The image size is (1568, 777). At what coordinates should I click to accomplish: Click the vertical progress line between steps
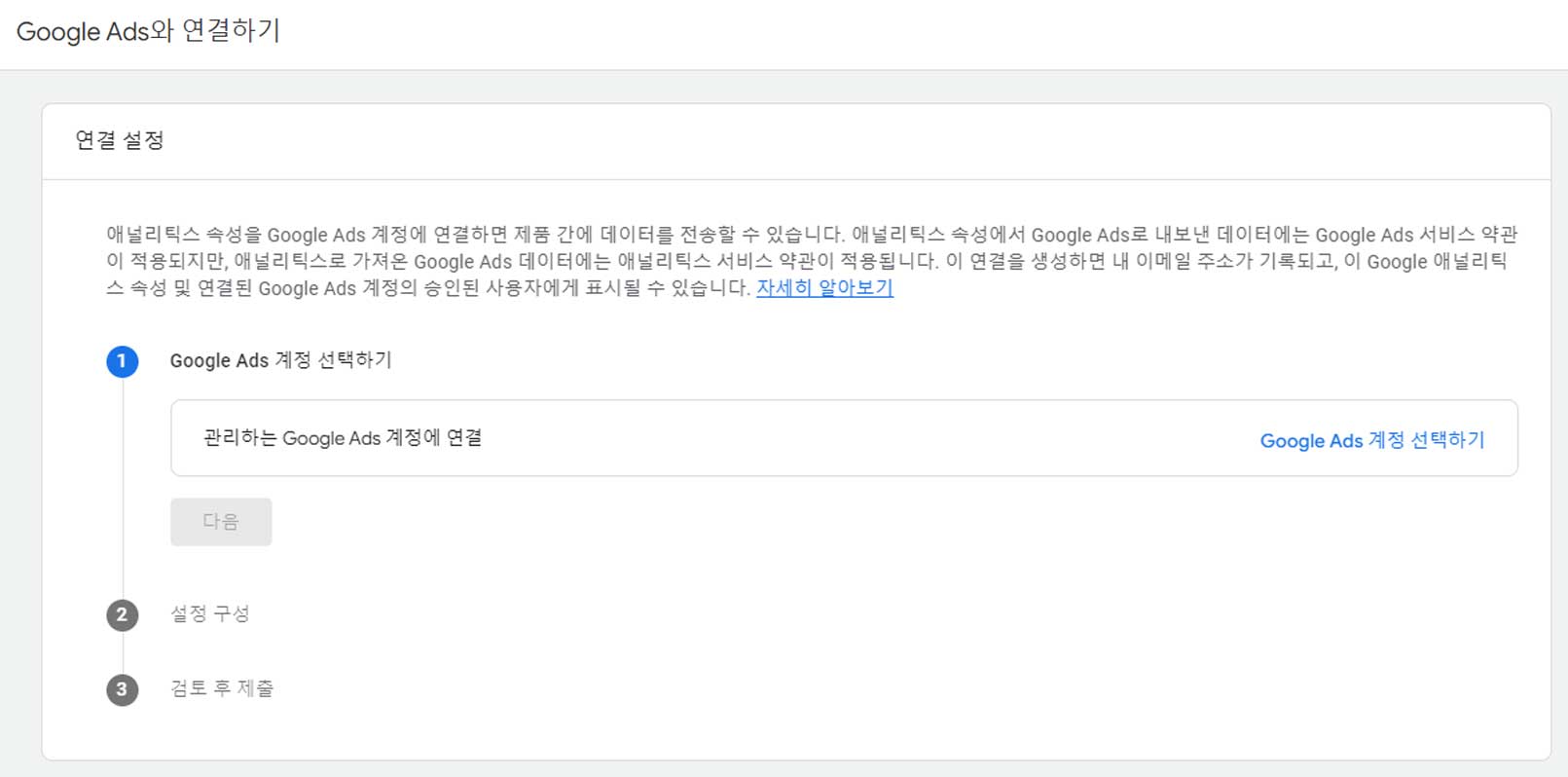tap(123, 565)
